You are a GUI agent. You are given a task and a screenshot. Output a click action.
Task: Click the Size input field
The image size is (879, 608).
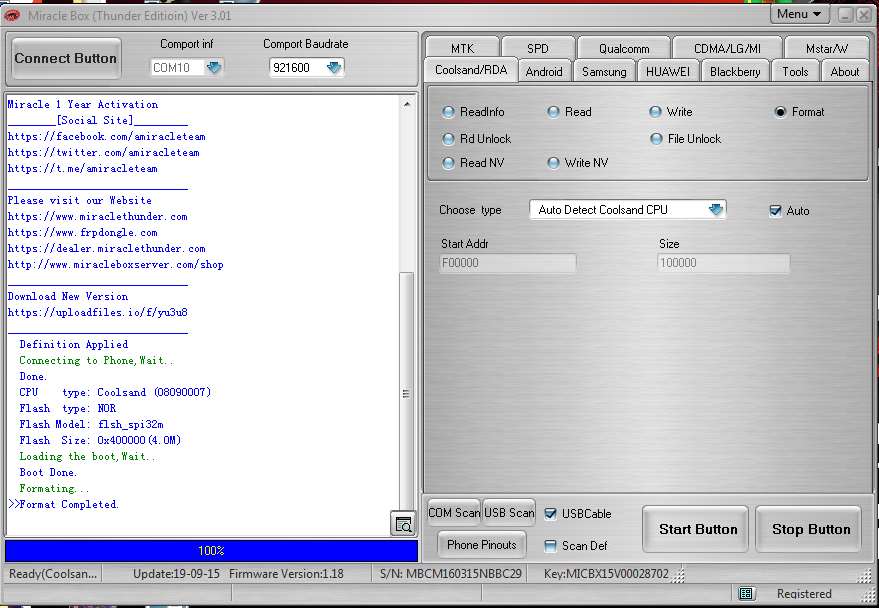[x=724, y=263]
